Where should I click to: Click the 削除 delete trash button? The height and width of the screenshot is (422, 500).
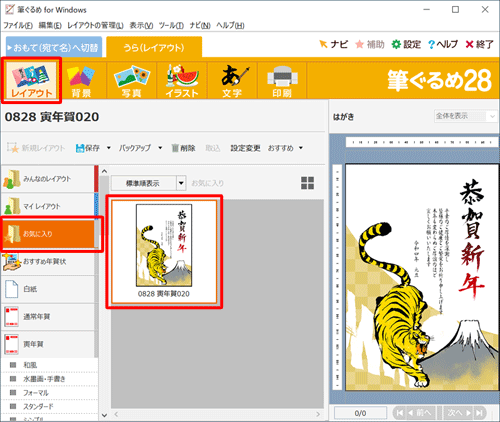pos(183,148)
